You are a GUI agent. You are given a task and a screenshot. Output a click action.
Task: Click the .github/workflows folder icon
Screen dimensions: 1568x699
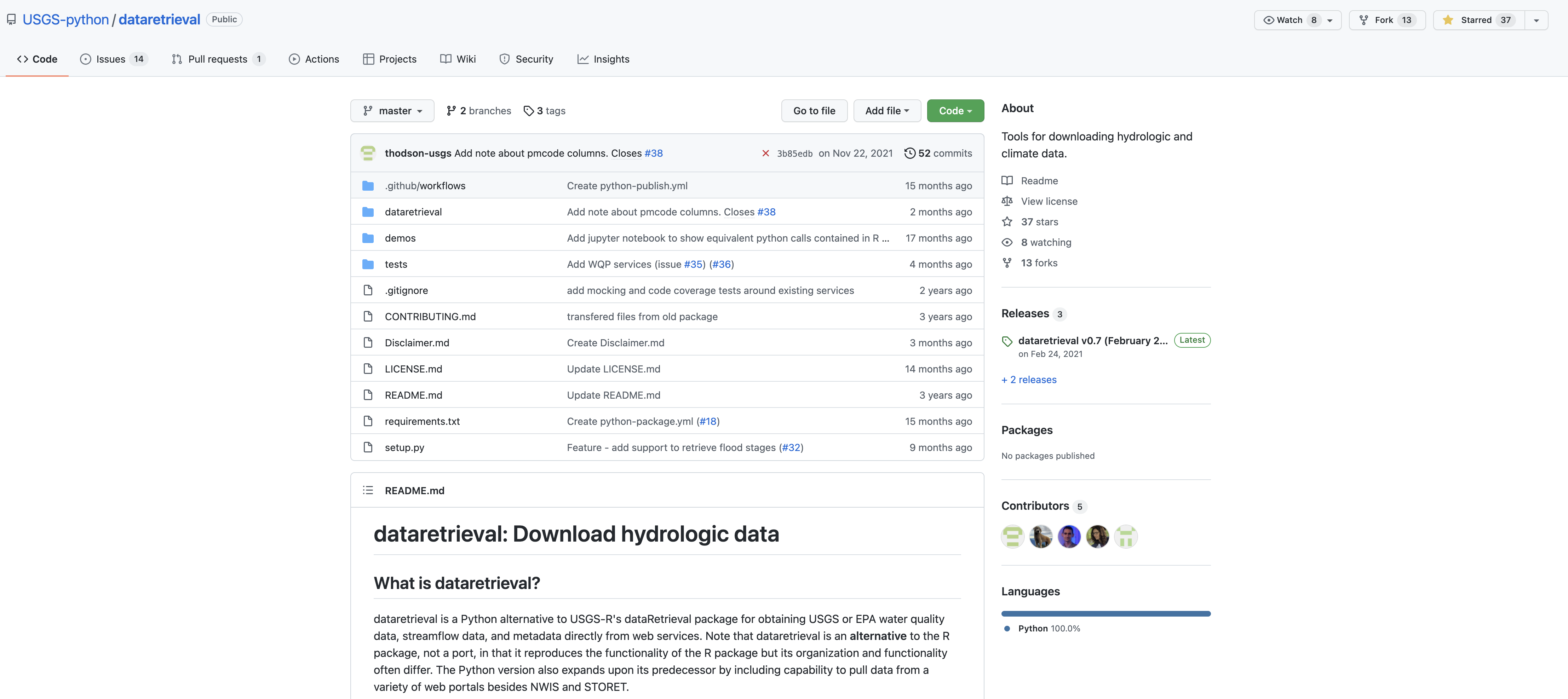click(x=368, y=186)
